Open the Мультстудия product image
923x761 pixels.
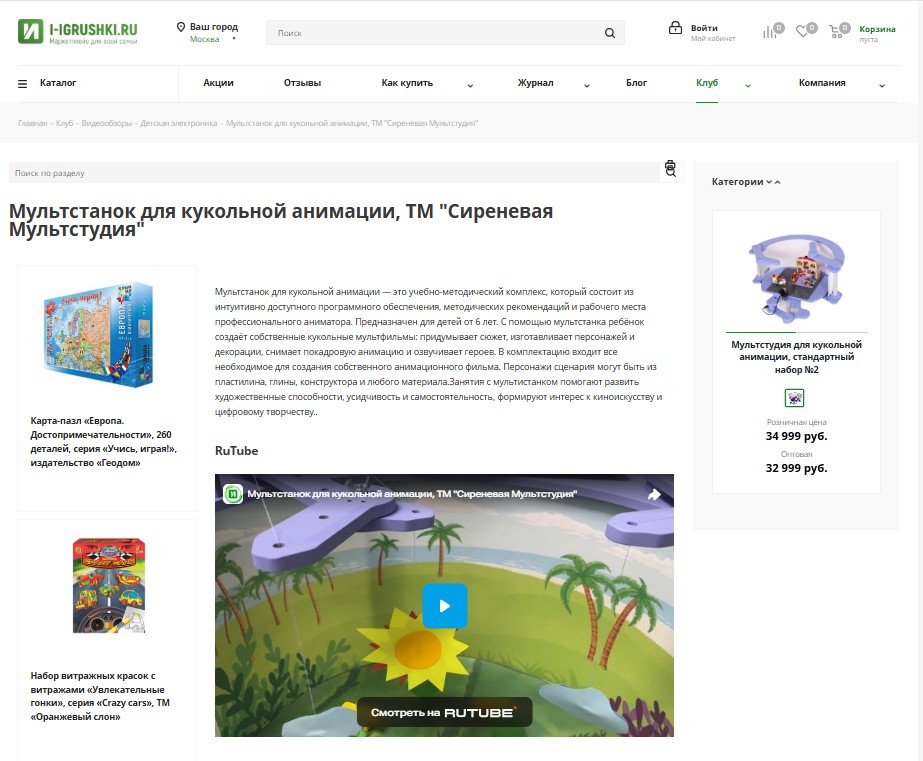pyautogui.click(x=796, y=278)
